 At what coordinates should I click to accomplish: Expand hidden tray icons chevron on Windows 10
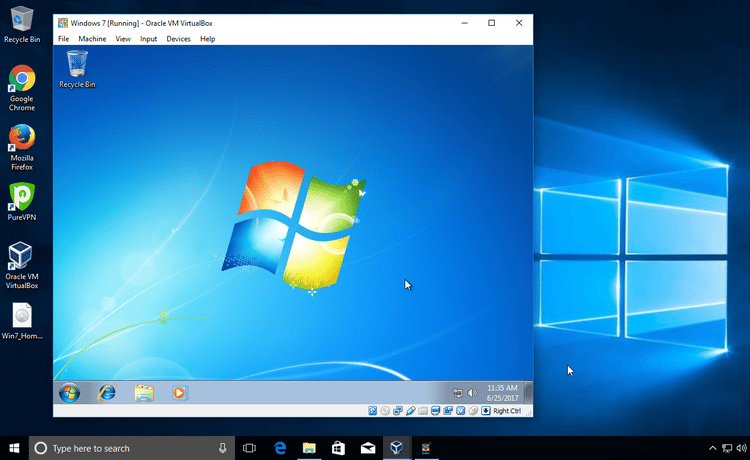click(x=712, y=448)
